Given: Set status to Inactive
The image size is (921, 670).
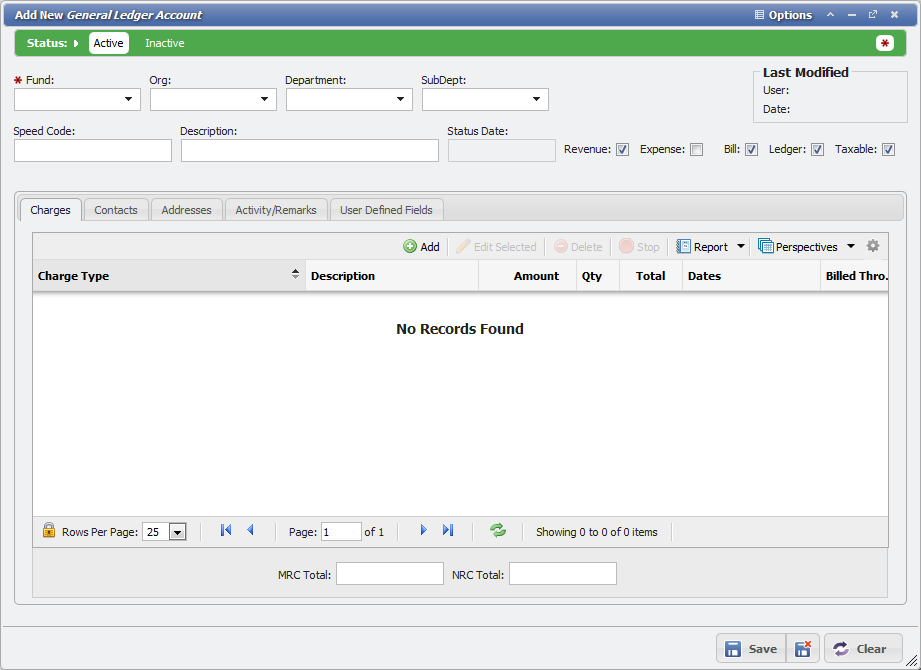Looking at the screenshot, I should point(164,43).
